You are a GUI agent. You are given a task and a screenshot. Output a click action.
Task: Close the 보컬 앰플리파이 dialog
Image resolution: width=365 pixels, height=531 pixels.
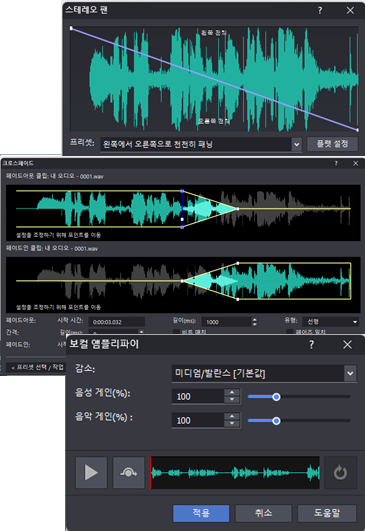[x=347, y=345]
